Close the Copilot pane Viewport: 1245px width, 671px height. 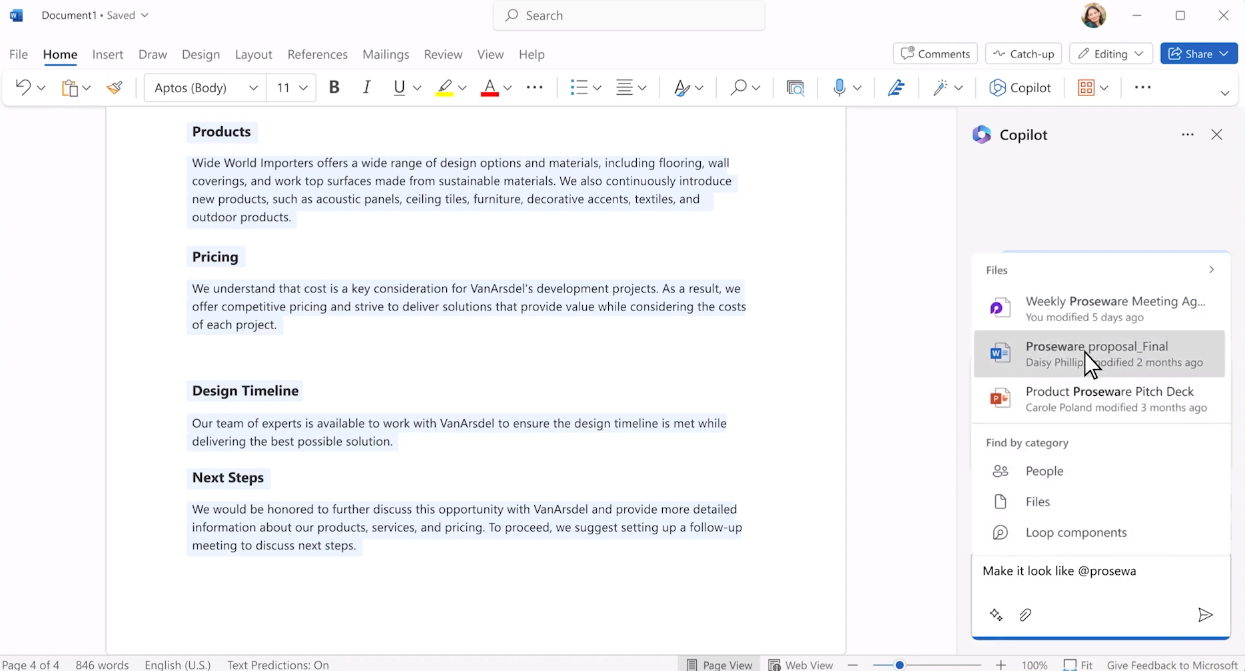point(1217,135)
